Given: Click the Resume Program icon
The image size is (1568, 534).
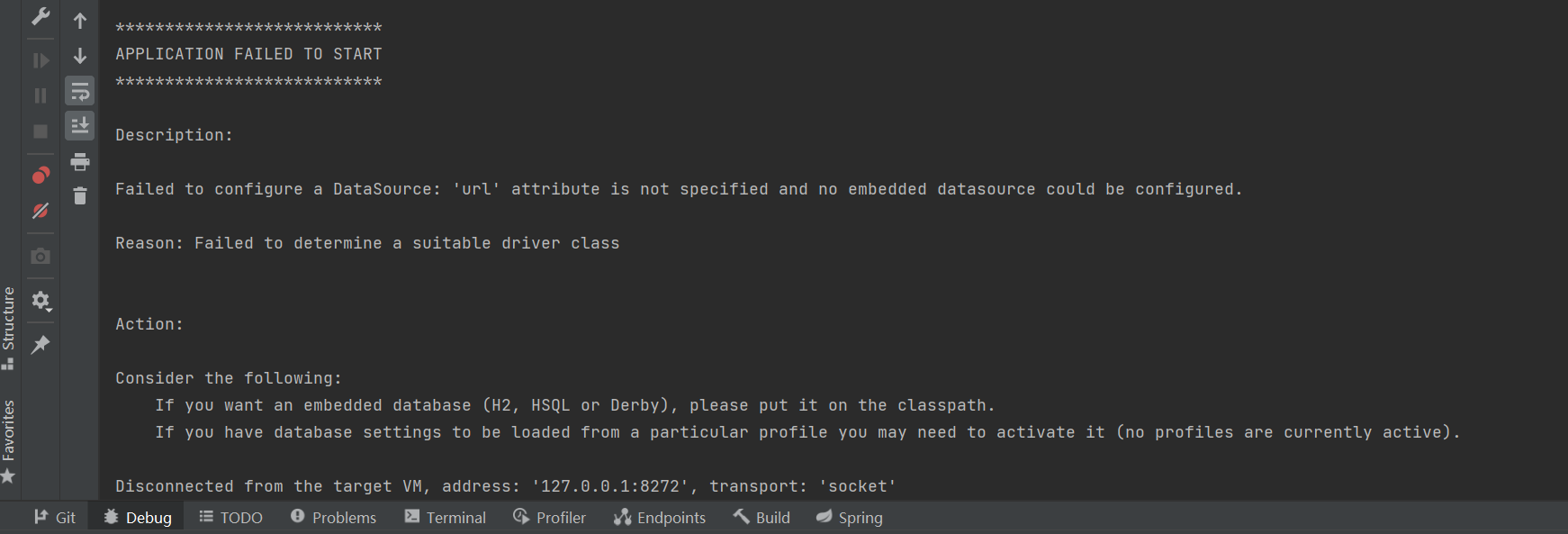Looking at the screenshot, I should (40, 59).
